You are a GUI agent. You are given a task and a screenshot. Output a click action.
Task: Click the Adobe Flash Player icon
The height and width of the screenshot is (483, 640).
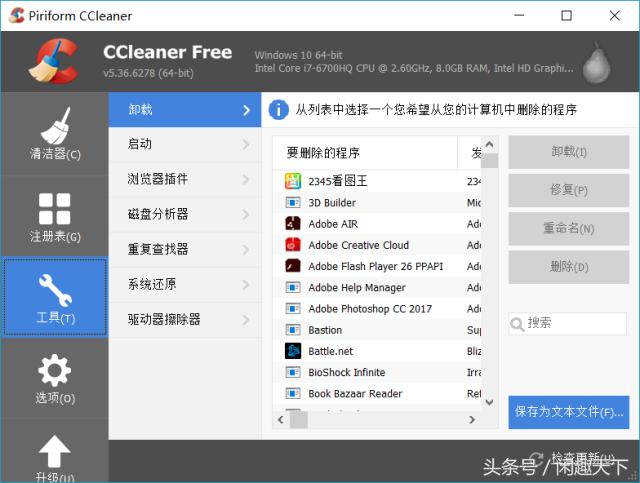click(293, 266)
